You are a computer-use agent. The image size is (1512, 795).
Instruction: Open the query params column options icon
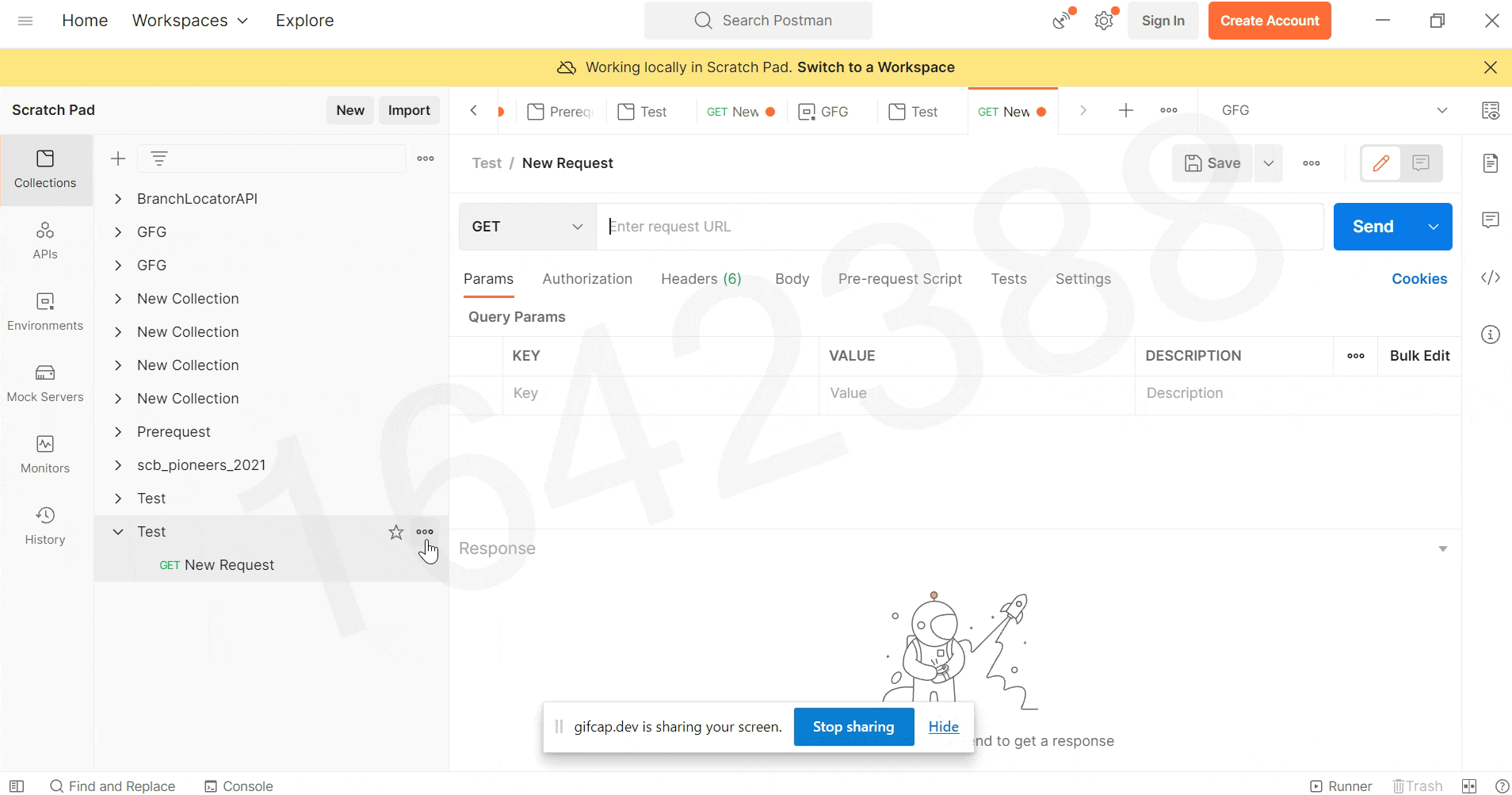(x=1356, y=356)
